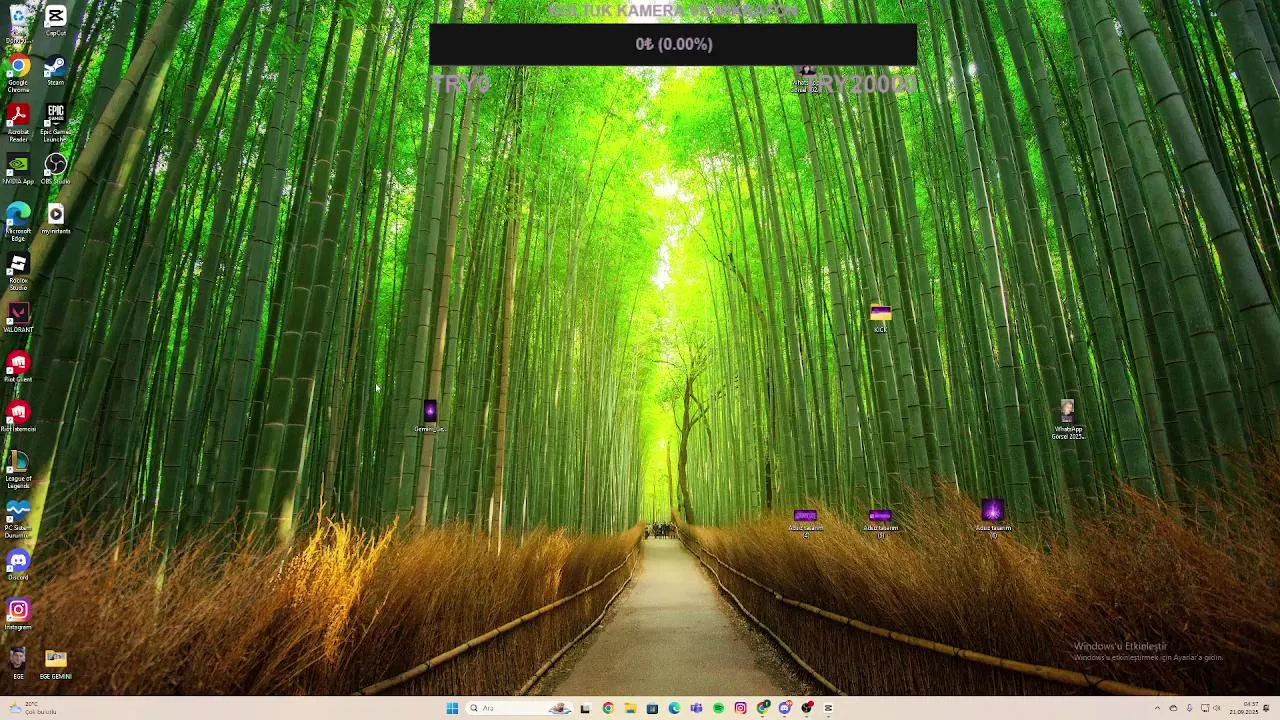Select the EGE photo file on desktop

point(18,664)
